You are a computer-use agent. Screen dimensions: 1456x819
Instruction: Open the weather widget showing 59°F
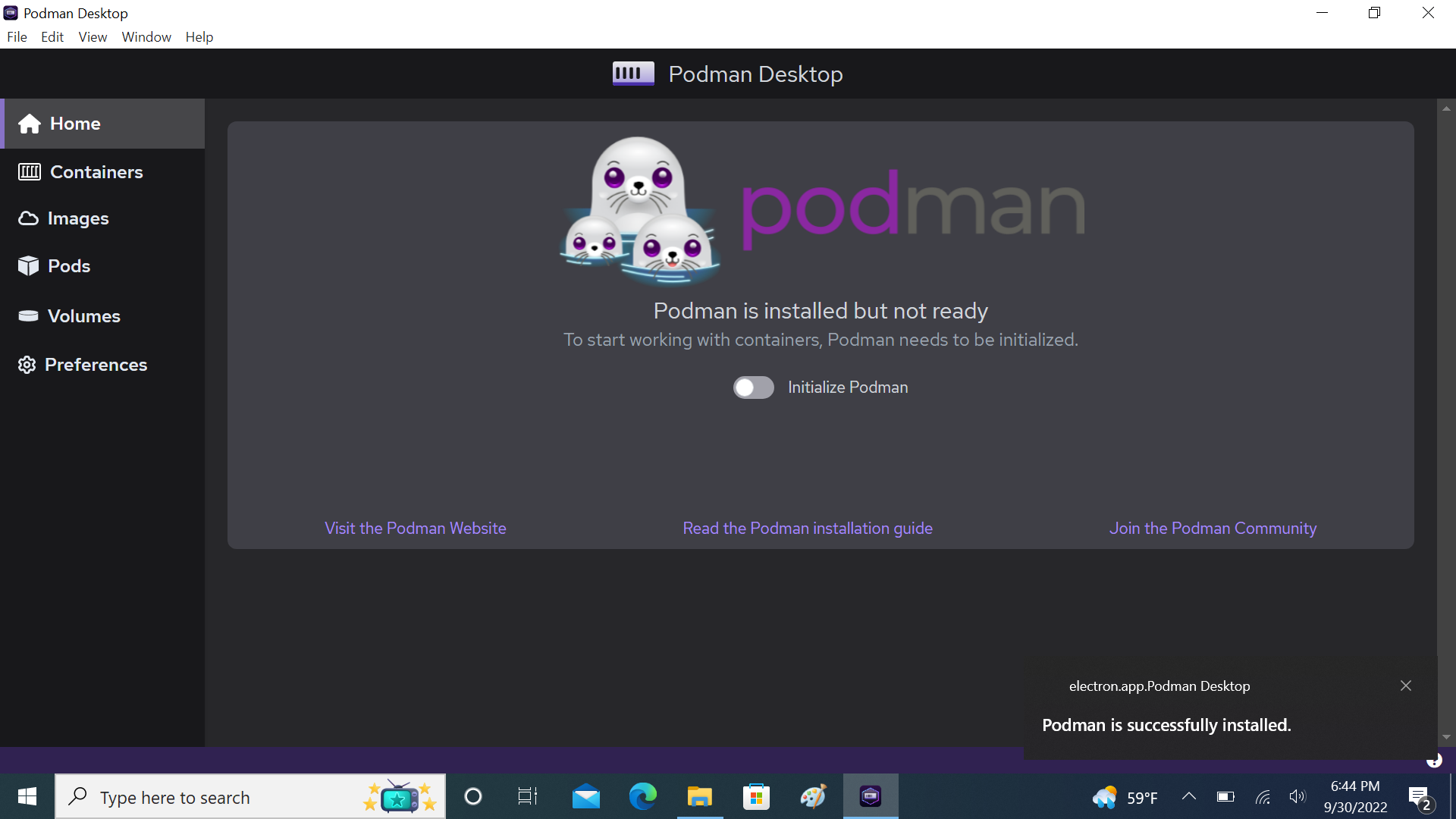pos(1125,797)
